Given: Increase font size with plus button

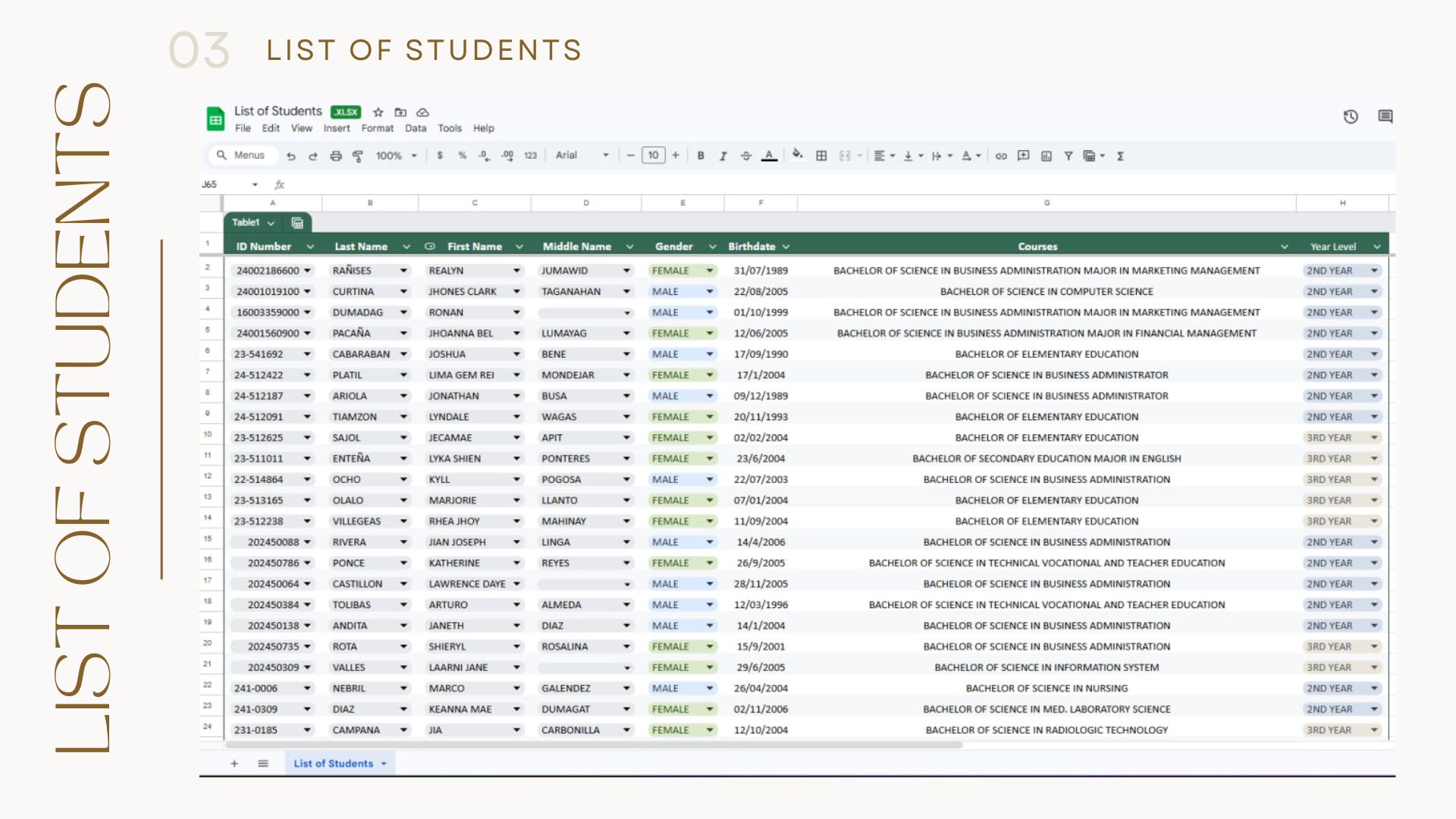Looking at the screenshot, I should click(675, 155).
